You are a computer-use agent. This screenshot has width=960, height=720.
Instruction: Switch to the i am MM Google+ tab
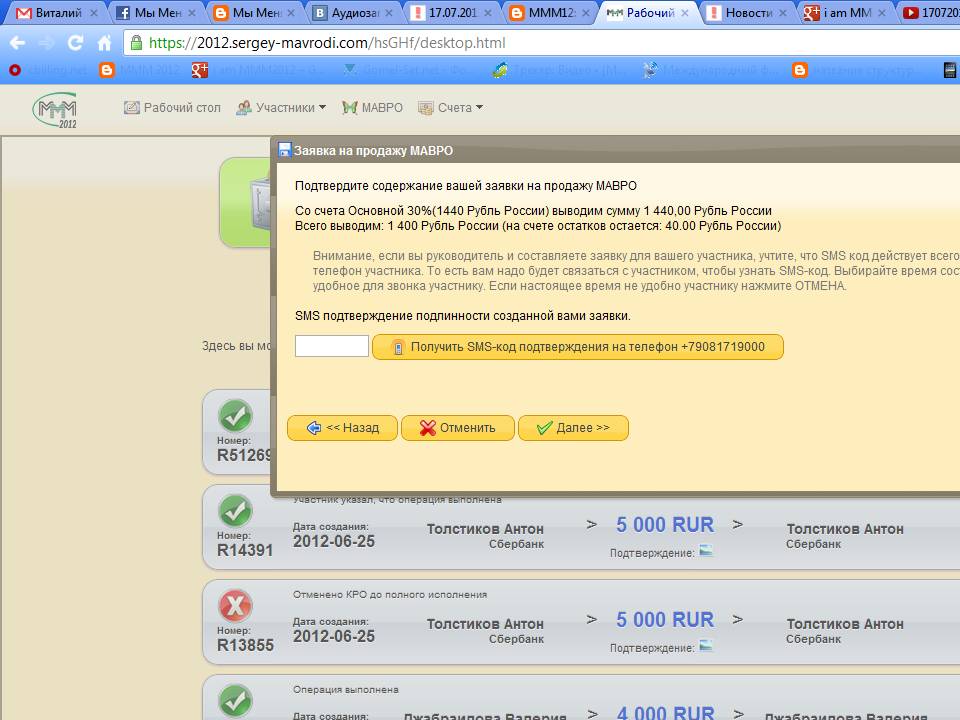[x=844, y=12]
